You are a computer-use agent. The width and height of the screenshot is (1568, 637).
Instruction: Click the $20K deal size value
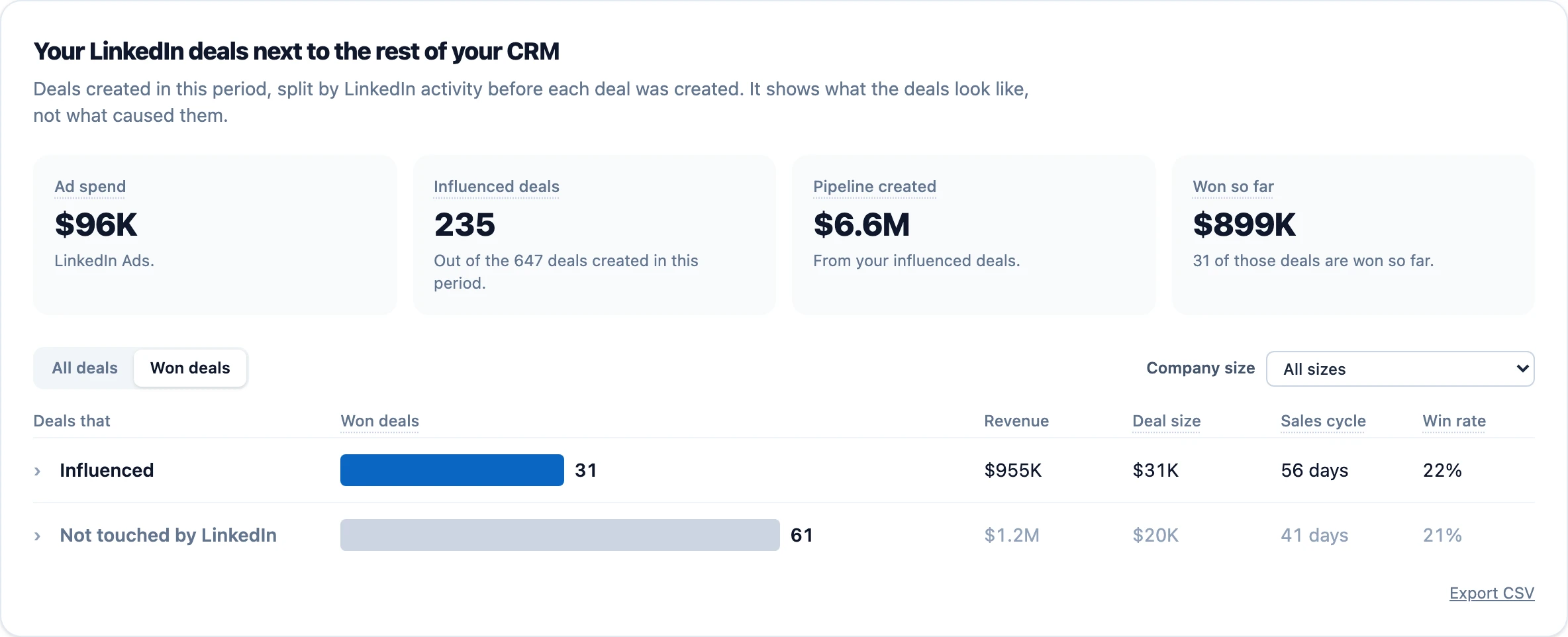[x=1155, y=535]
